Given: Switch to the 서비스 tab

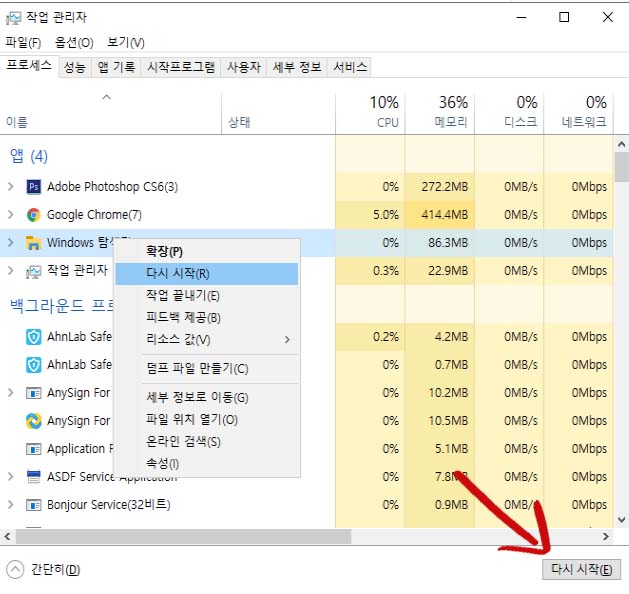Looking at the screenshot, I should coord(350,67).
